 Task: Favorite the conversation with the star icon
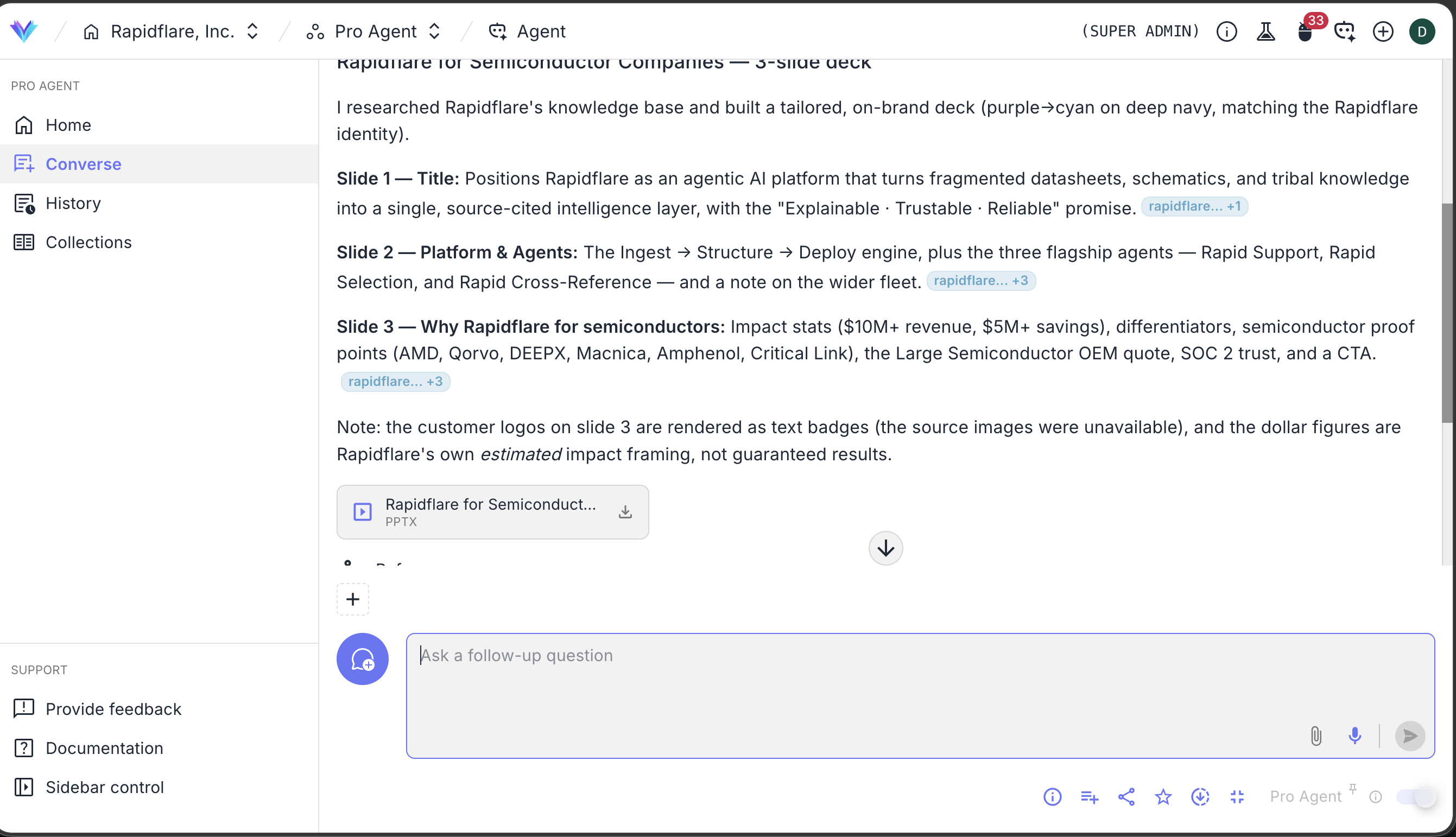pyautogui.click(x=1163, y=797)
